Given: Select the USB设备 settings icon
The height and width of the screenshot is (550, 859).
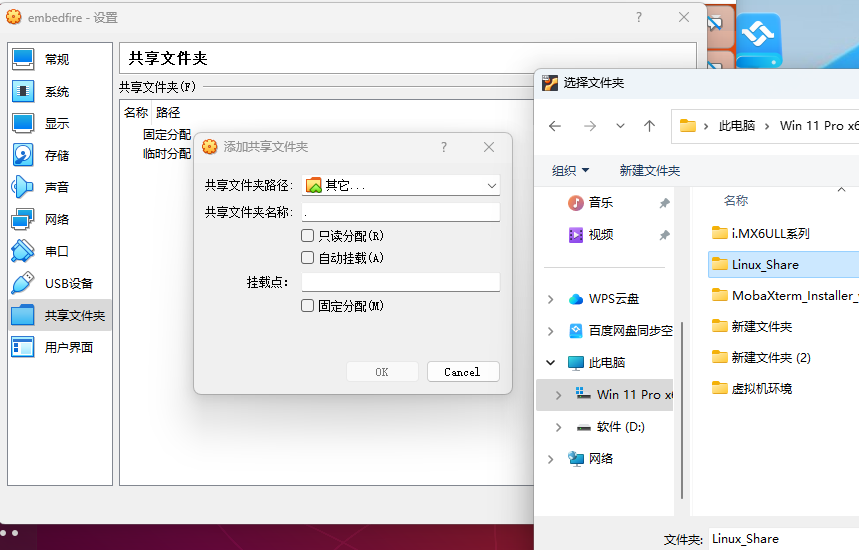Looking at the screenshot, I should (23, 283).
